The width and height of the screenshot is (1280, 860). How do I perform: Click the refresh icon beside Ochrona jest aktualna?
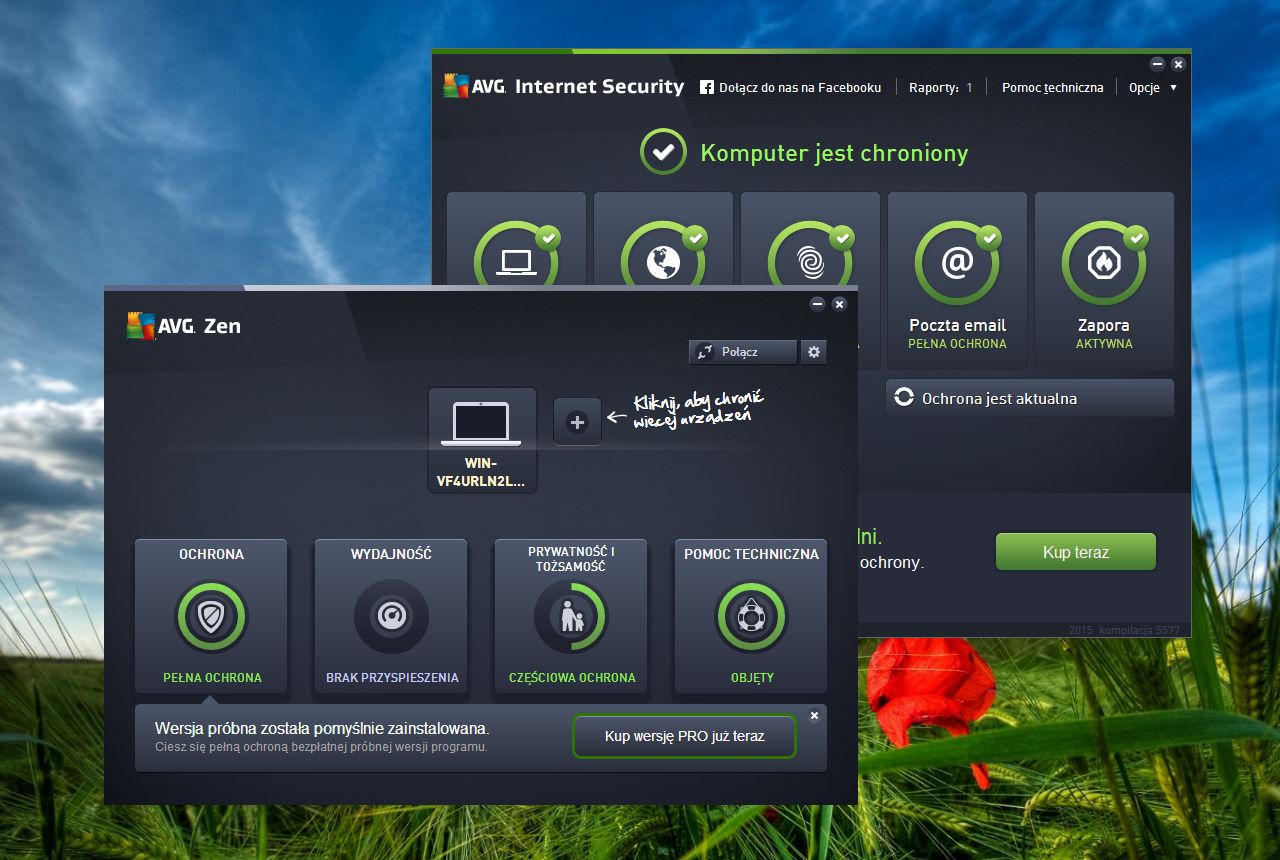[904, 397]
